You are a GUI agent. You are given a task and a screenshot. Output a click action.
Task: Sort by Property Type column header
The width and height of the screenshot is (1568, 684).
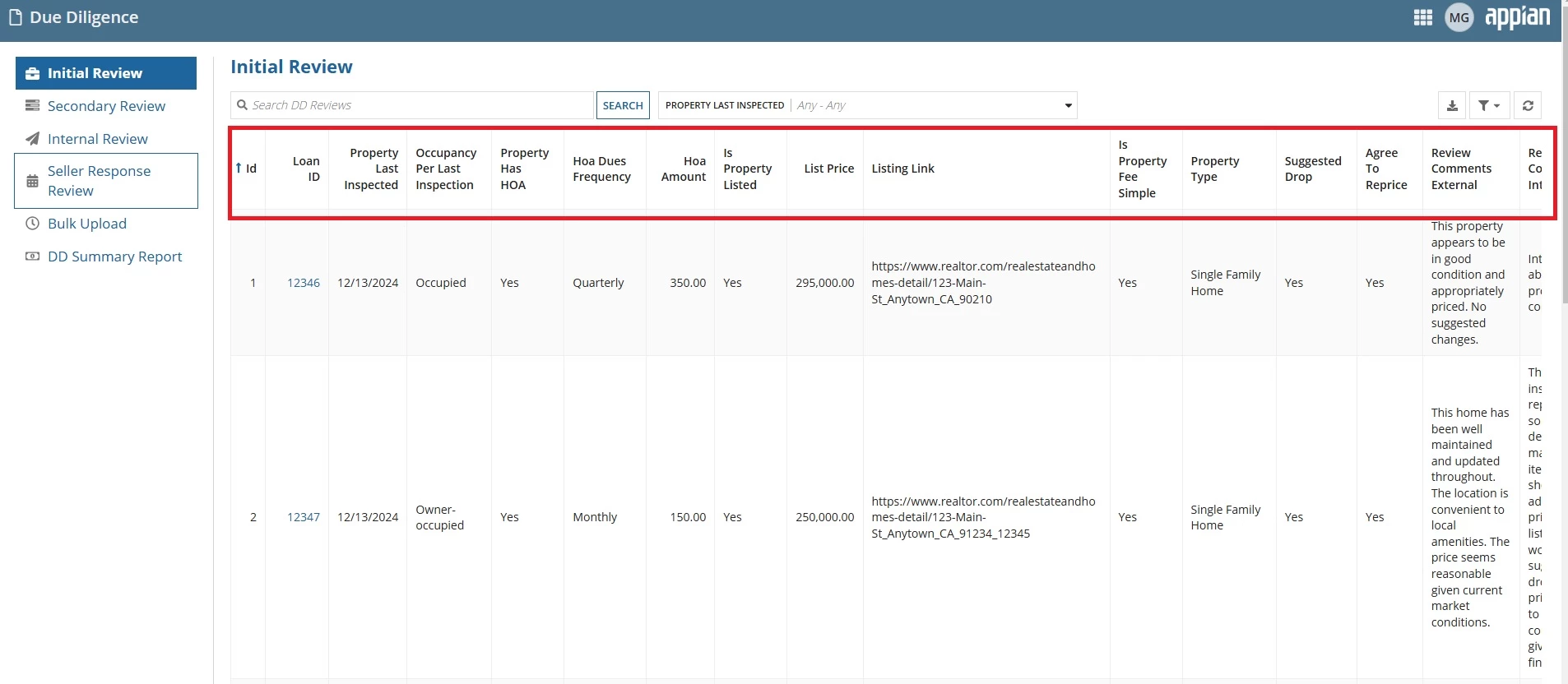coord(1214,169)
